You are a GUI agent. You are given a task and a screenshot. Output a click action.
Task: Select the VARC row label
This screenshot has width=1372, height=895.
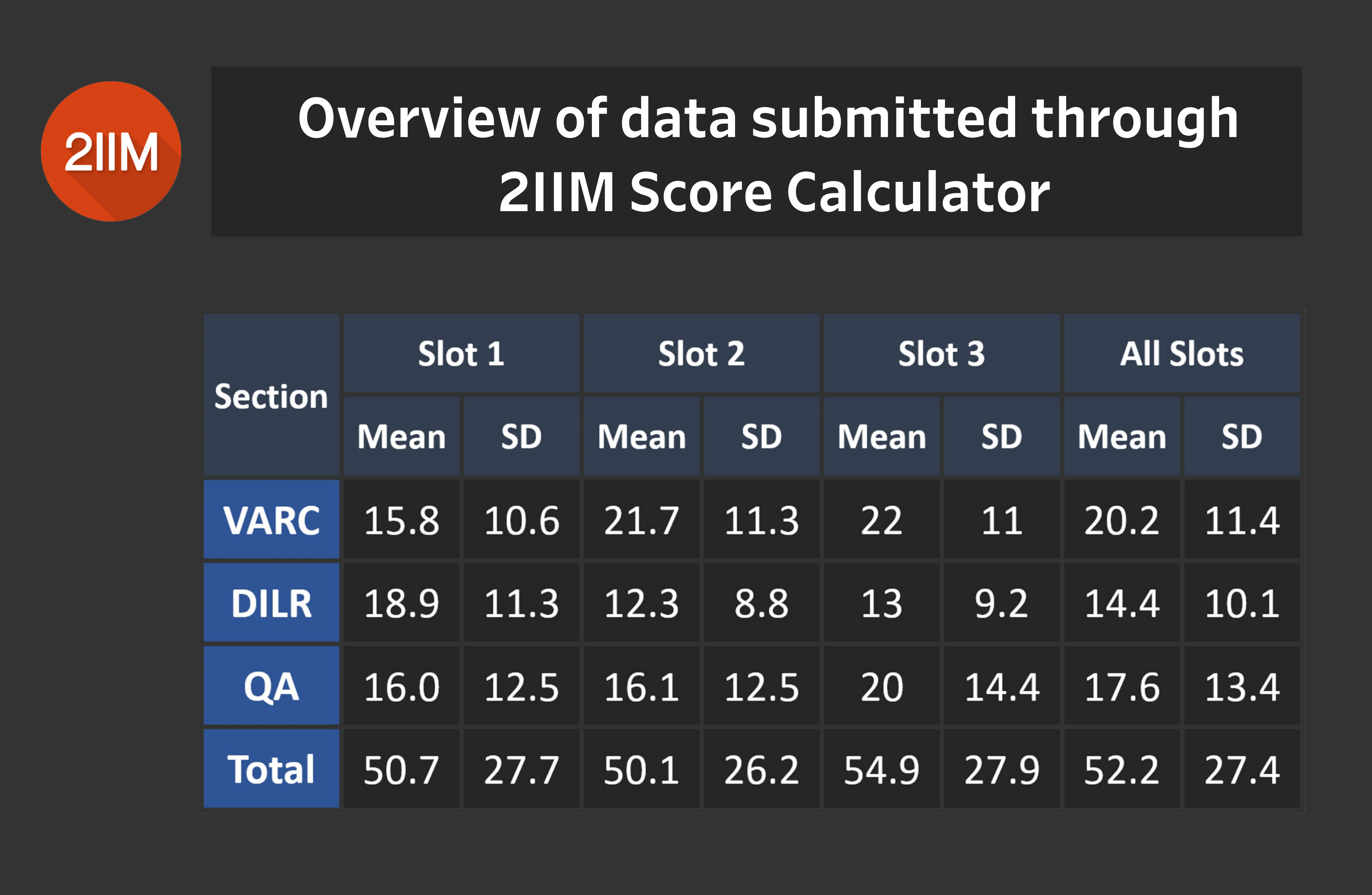(x=271, y=520)
